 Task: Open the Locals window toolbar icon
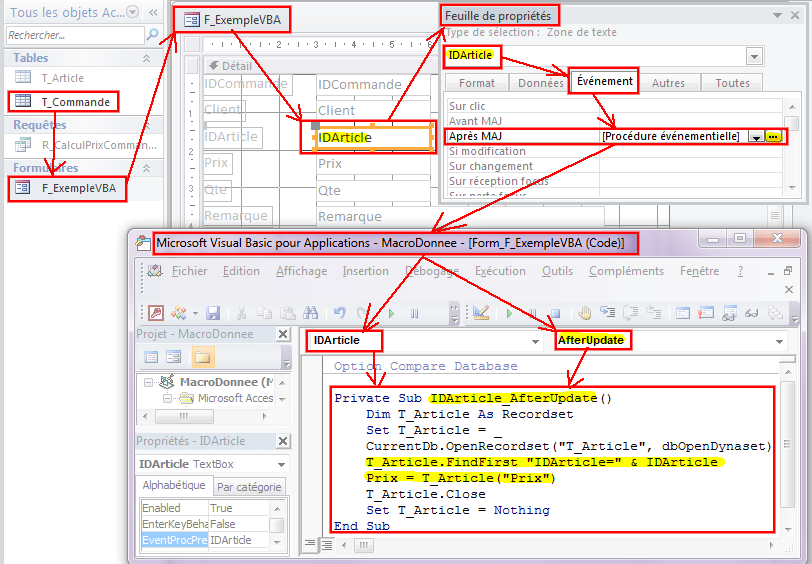tap(683, 313)
